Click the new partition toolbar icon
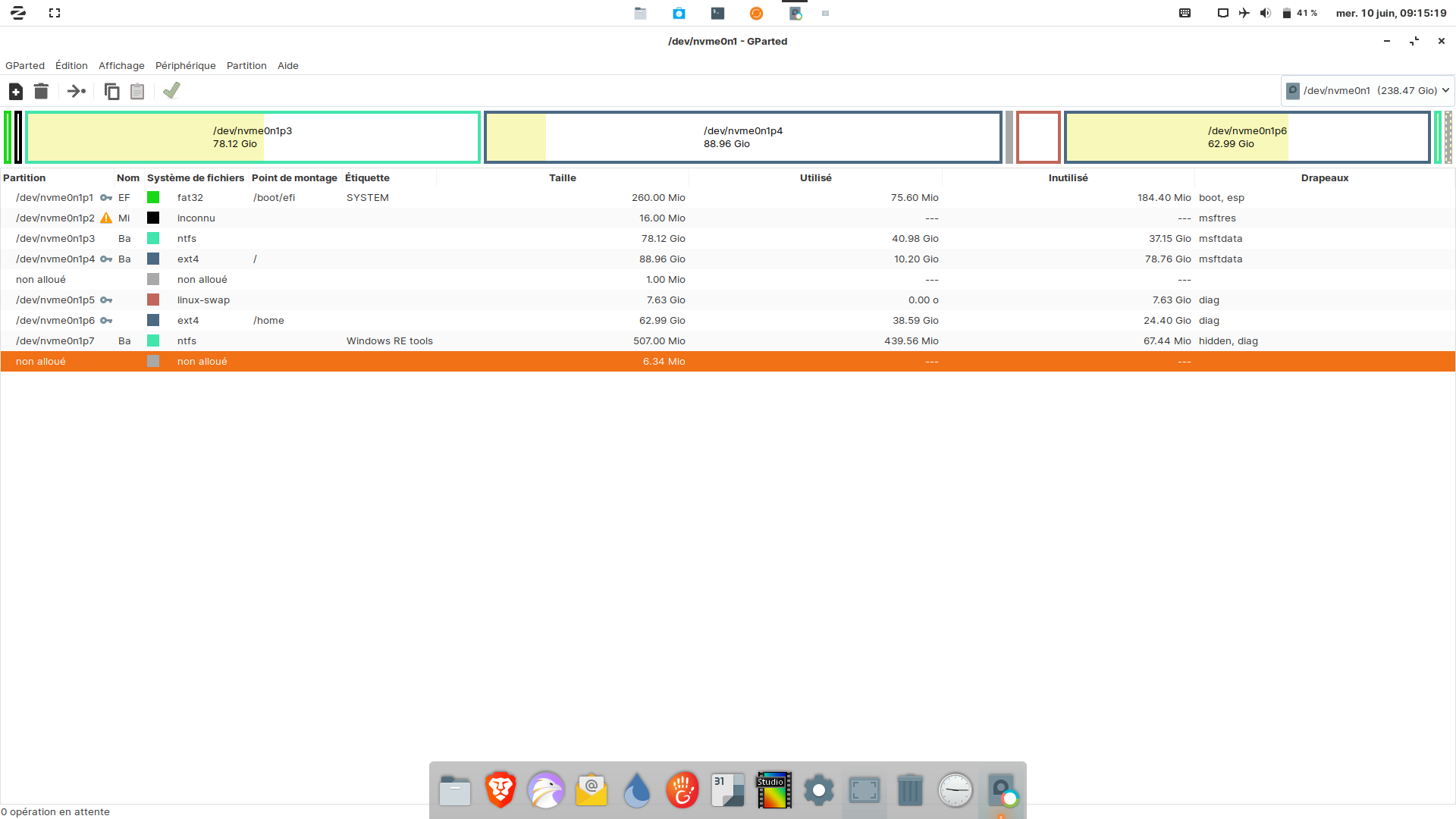1456x819 pixels. pos(16,92)
